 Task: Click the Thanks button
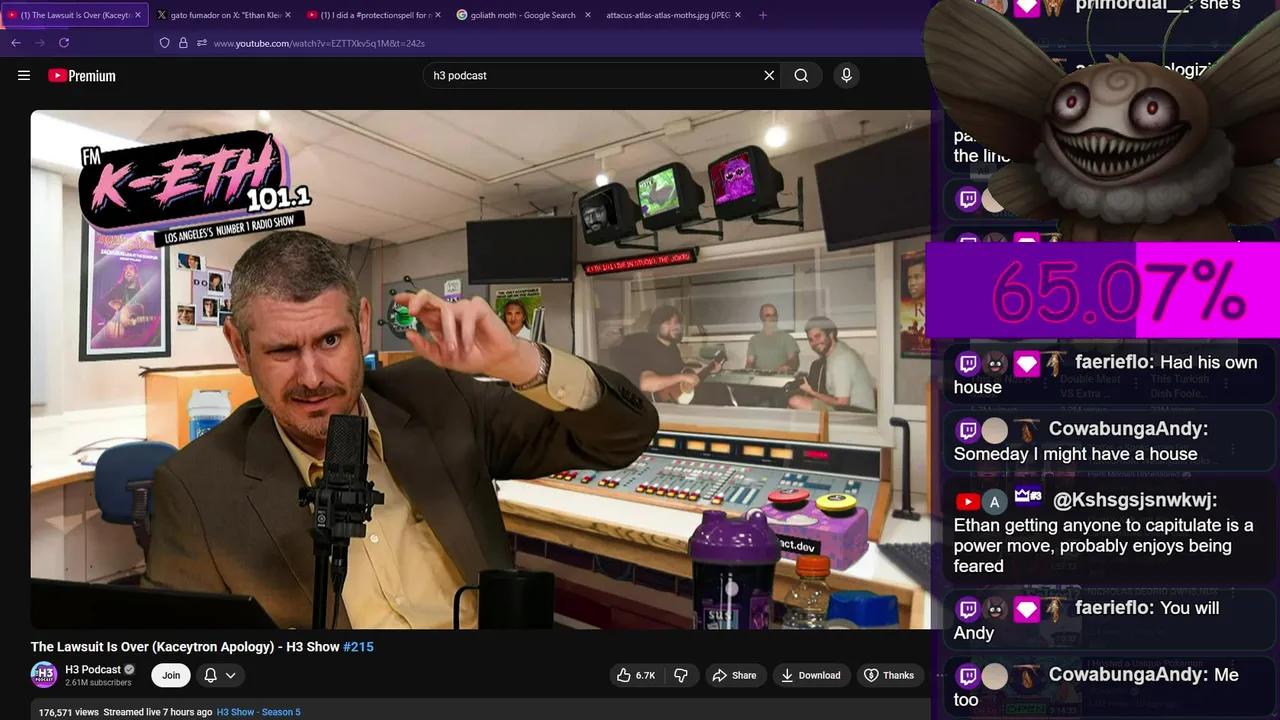pyautogui.click(x=889, y=675)
